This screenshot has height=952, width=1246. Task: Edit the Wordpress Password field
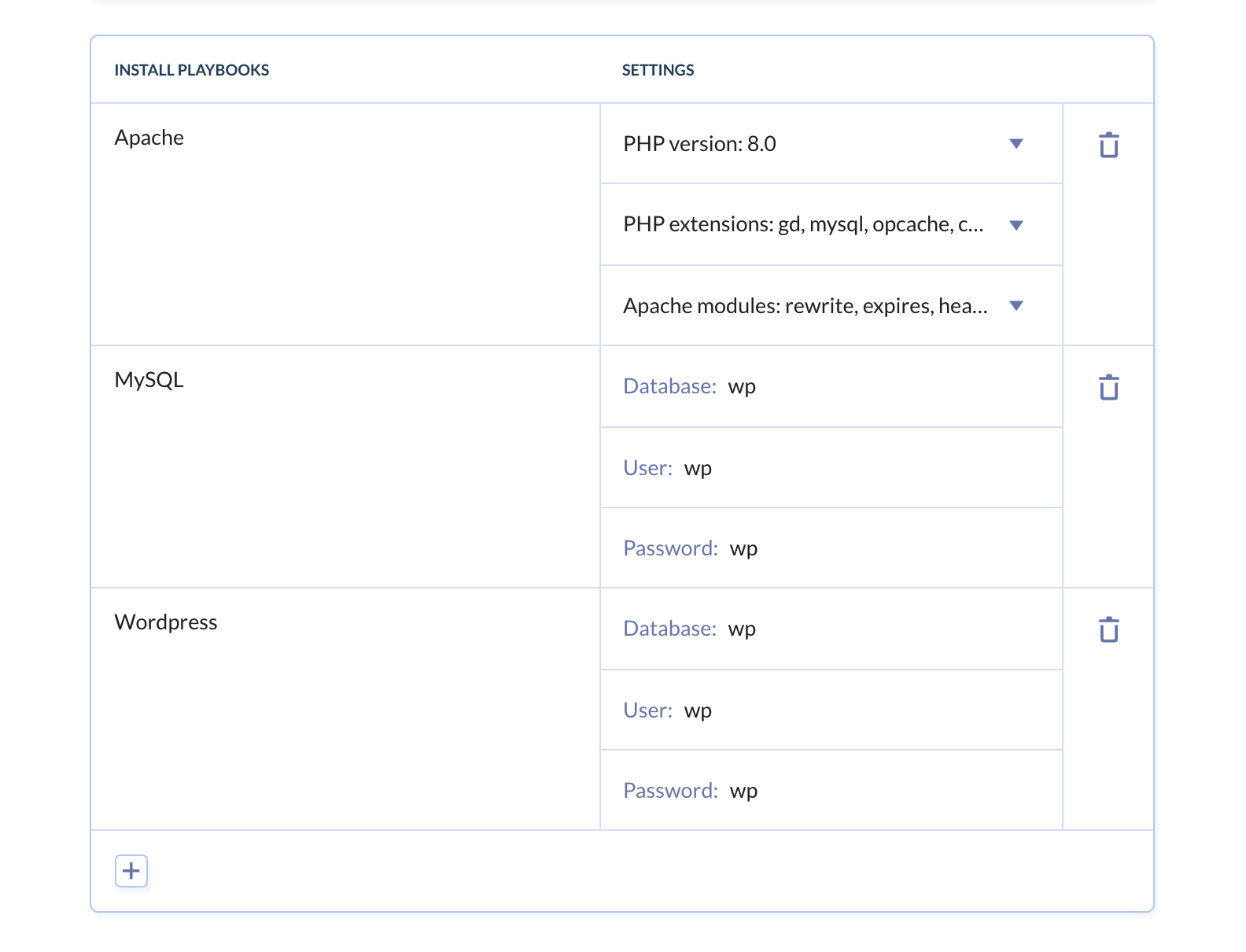point(831,791)
